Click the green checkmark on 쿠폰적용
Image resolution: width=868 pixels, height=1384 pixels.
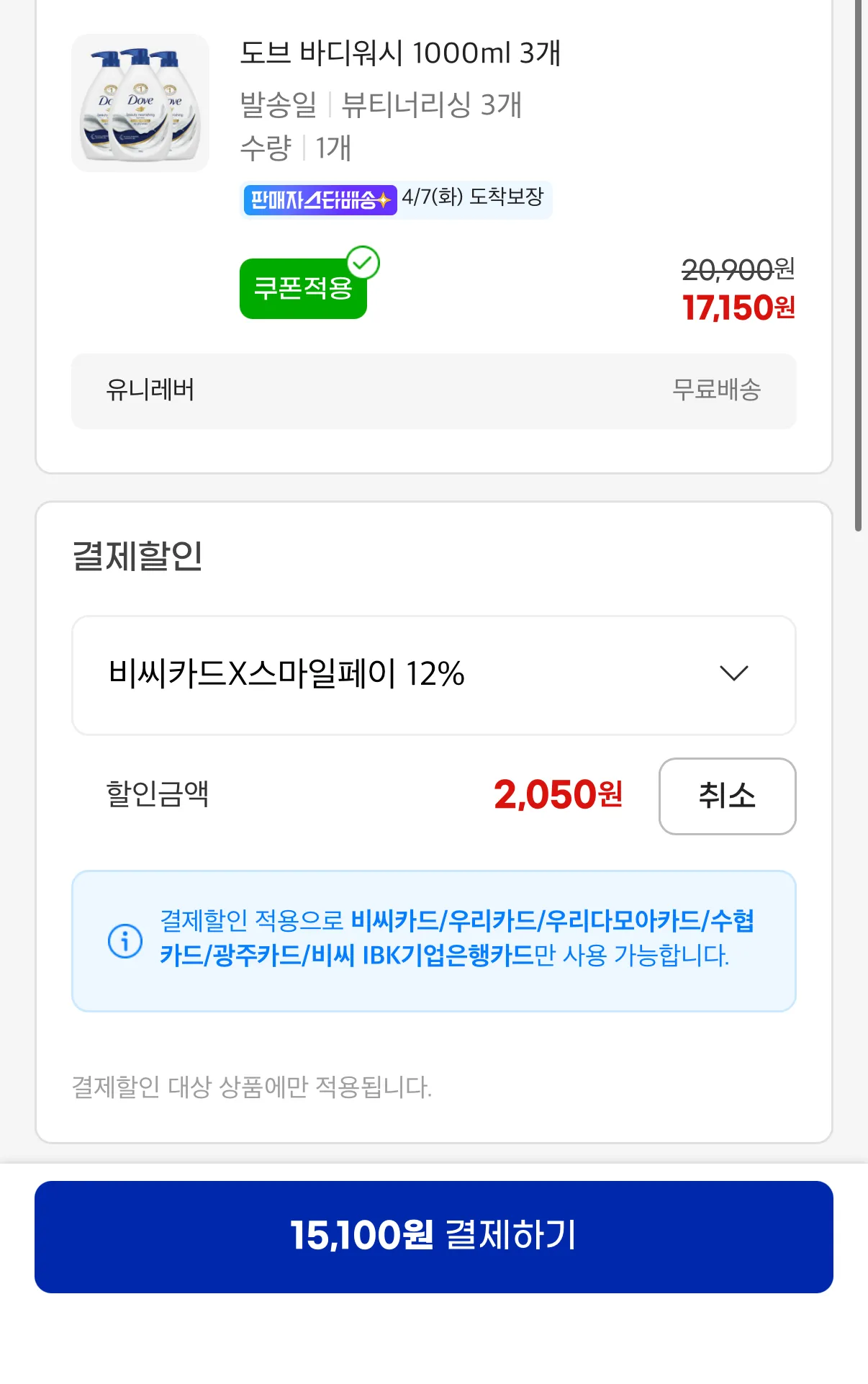click(x=363, y=263)
